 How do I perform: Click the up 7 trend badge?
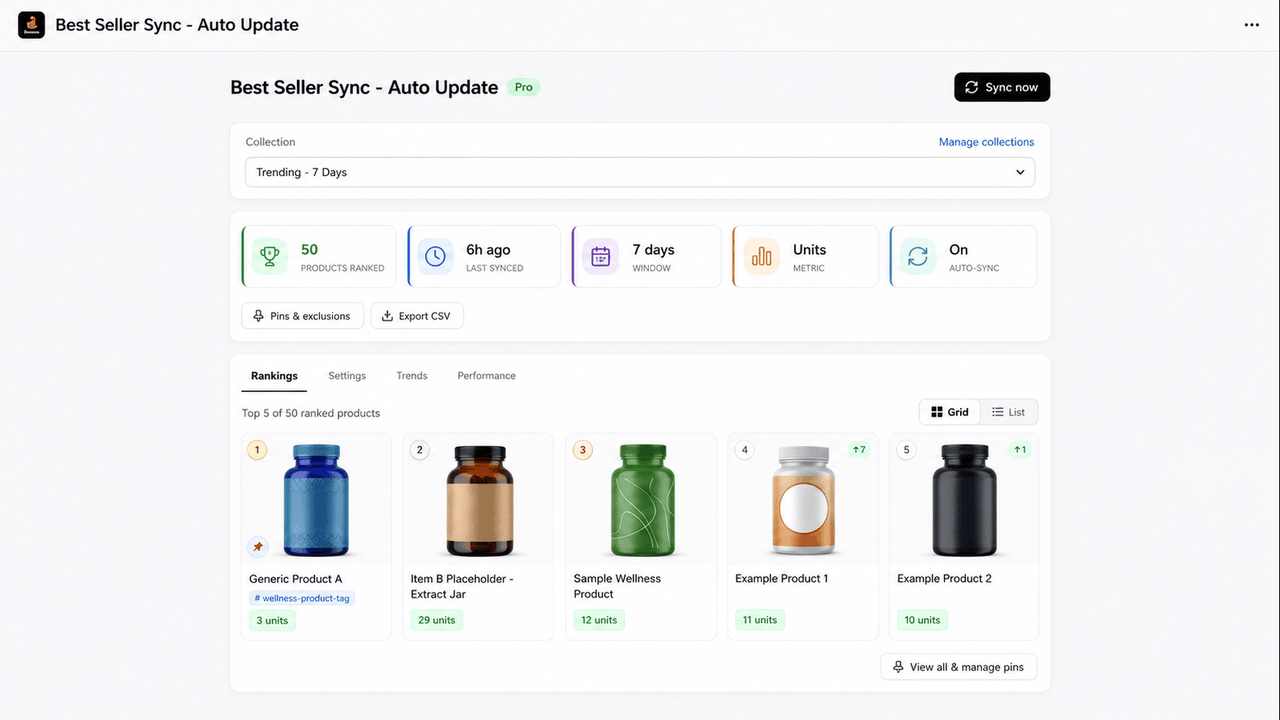pos(858,450)
